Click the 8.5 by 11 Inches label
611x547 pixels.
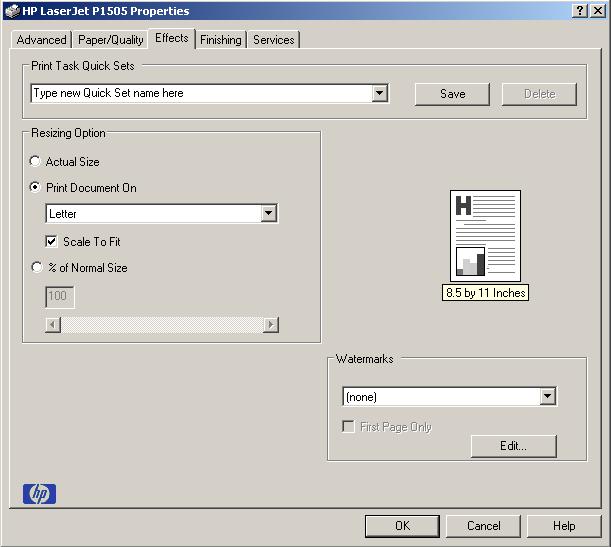tap(485, 293)
